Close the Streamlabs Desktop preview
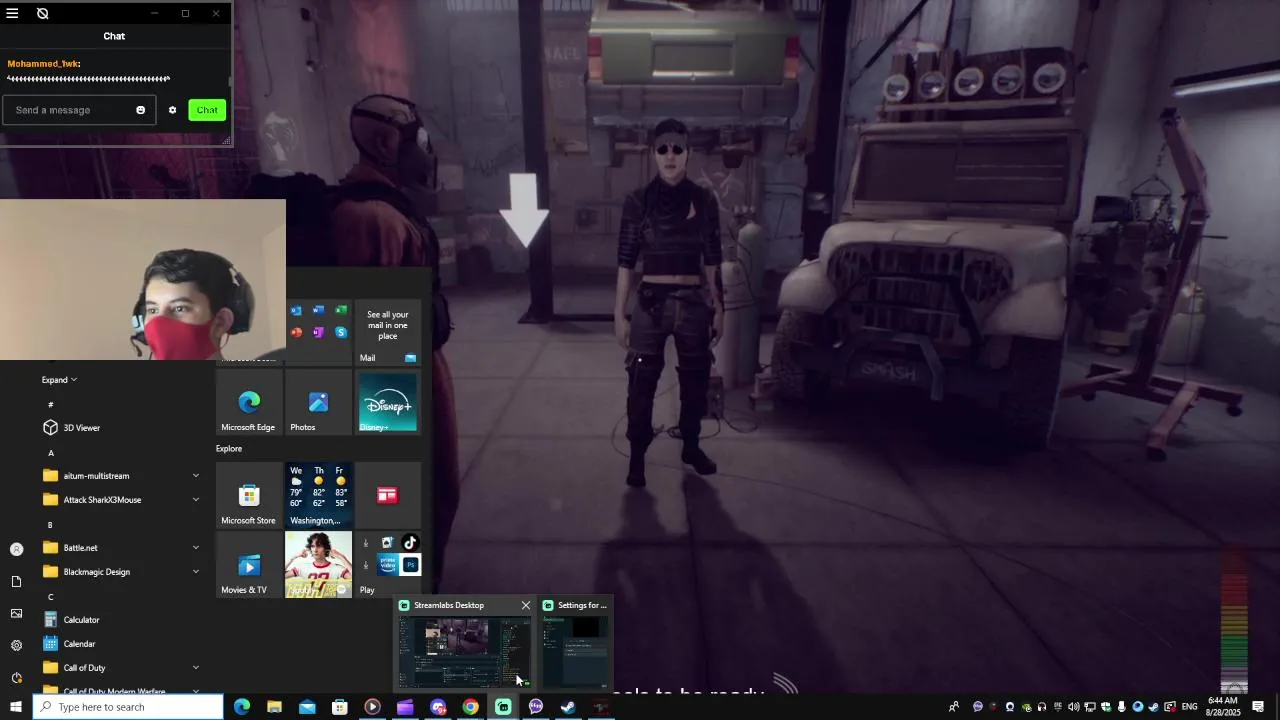 (526, 605)
